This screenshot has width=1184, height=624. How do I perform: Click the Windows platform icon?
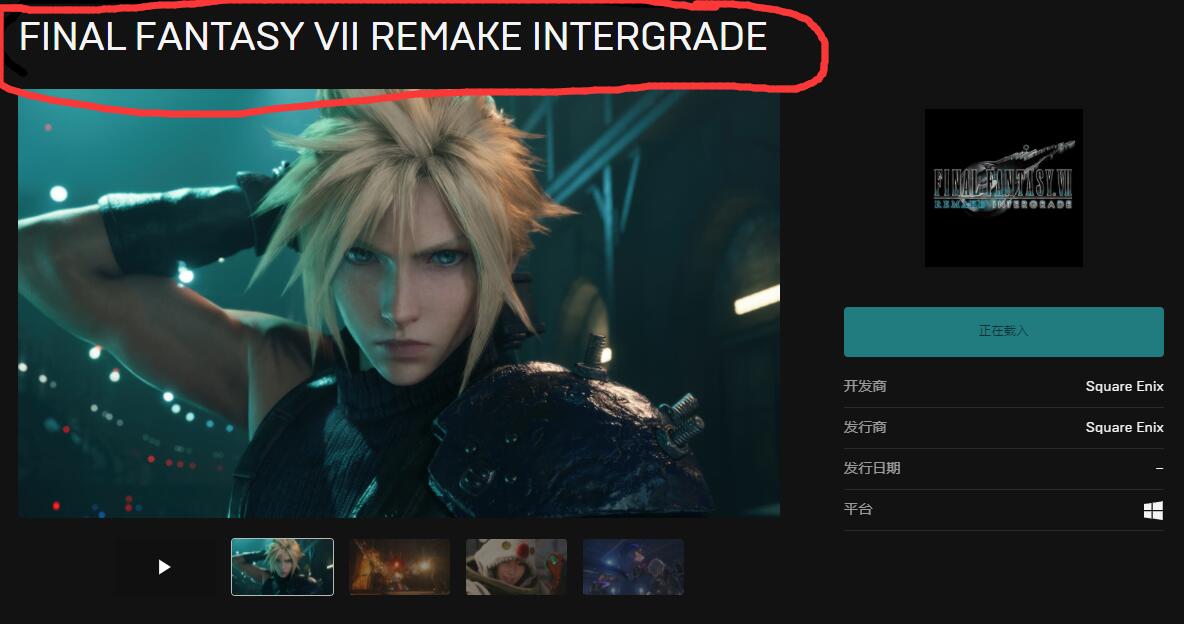[1153, 511]
